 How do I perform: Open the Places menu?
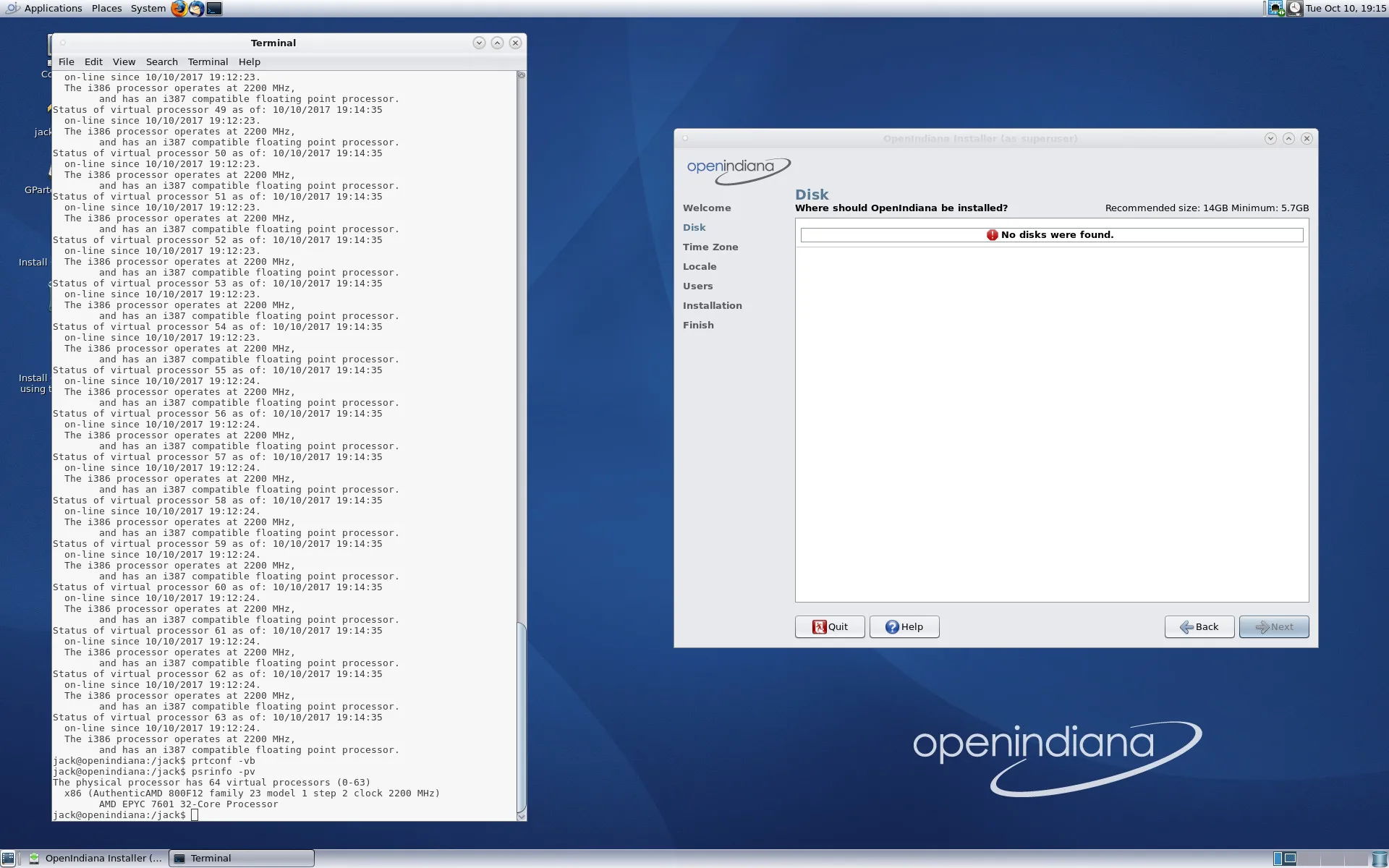(x=106, y=9)
